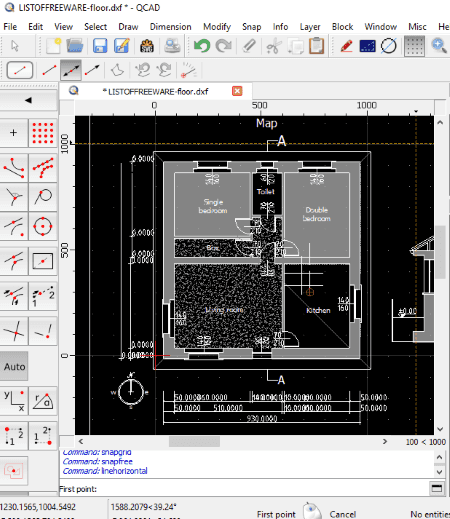The height and width of the screenshot is (519, 450).
Task: Toggle the Auto snap button
Action: (14, 366)
